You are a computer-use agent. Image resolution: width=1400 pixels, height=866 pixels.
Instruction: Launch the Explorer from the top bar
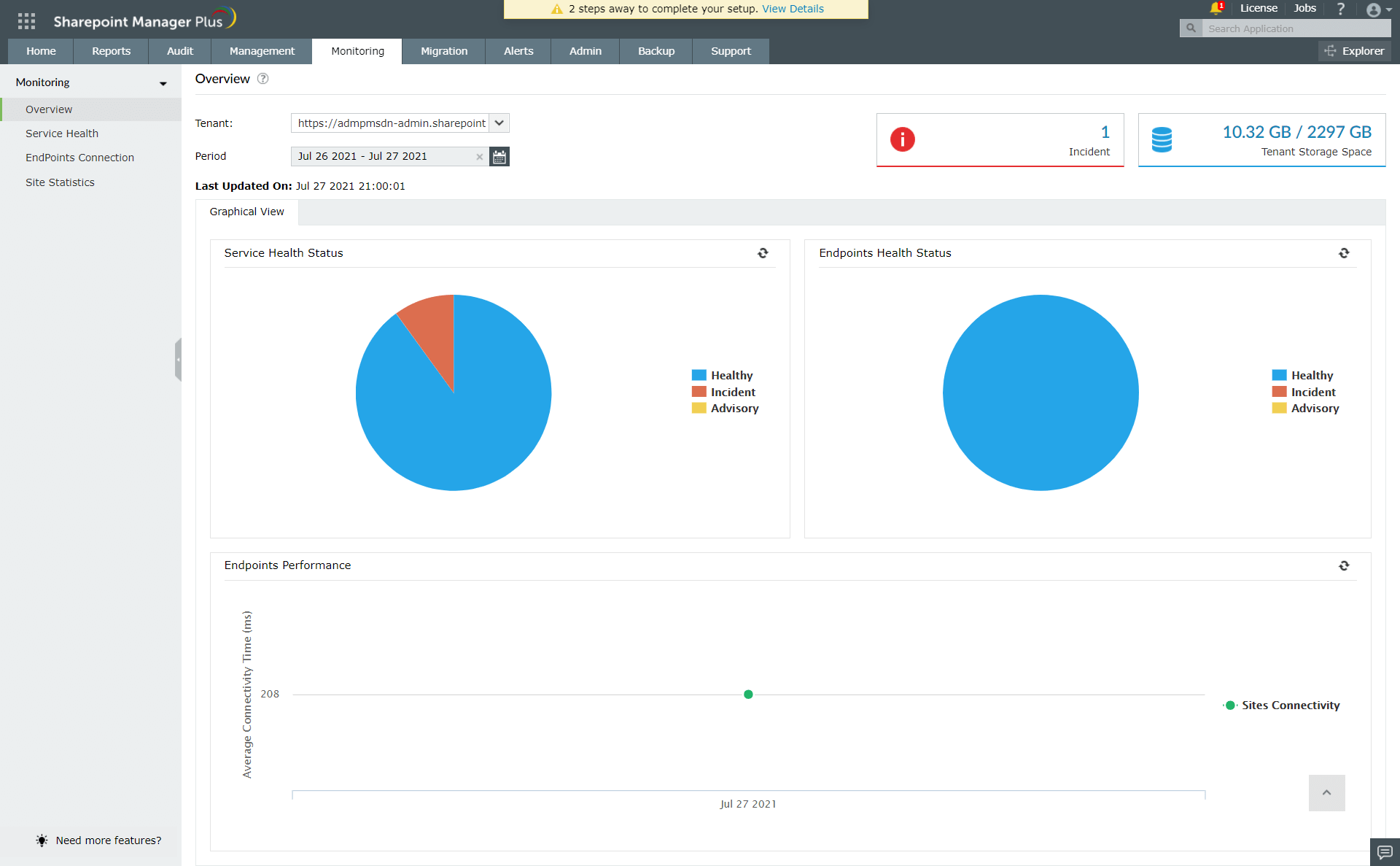(x=1354, y=51)
